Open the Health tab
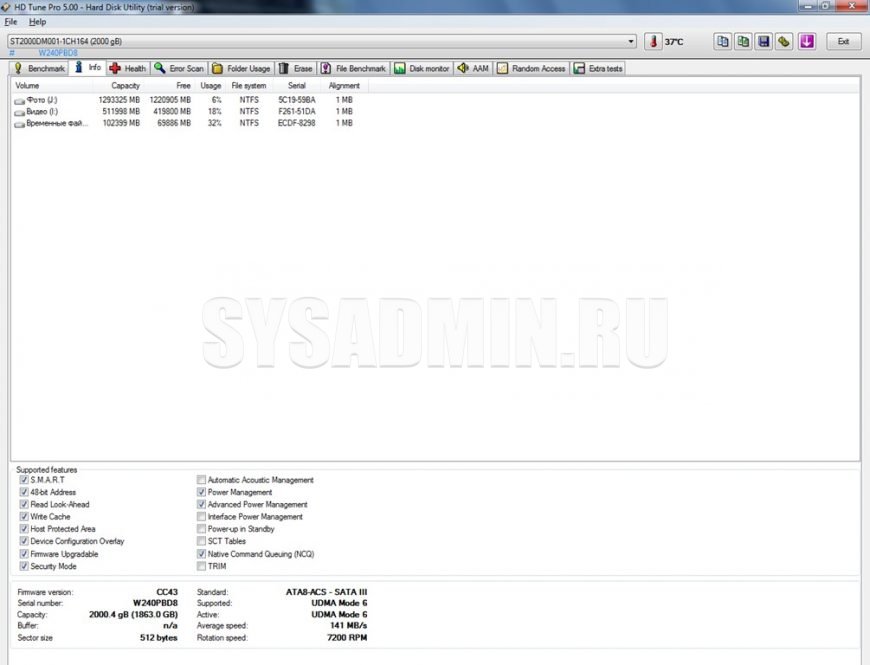 point(127,68)
